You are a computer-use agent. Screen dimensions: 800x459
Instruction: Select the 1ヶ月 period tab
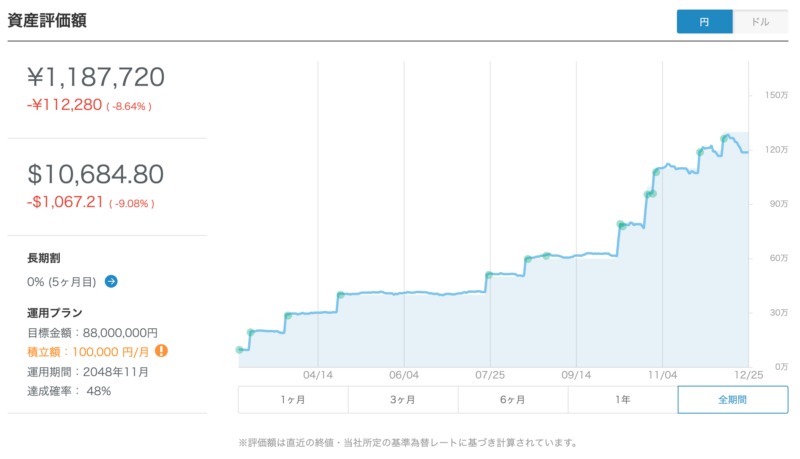pos(293,400)
